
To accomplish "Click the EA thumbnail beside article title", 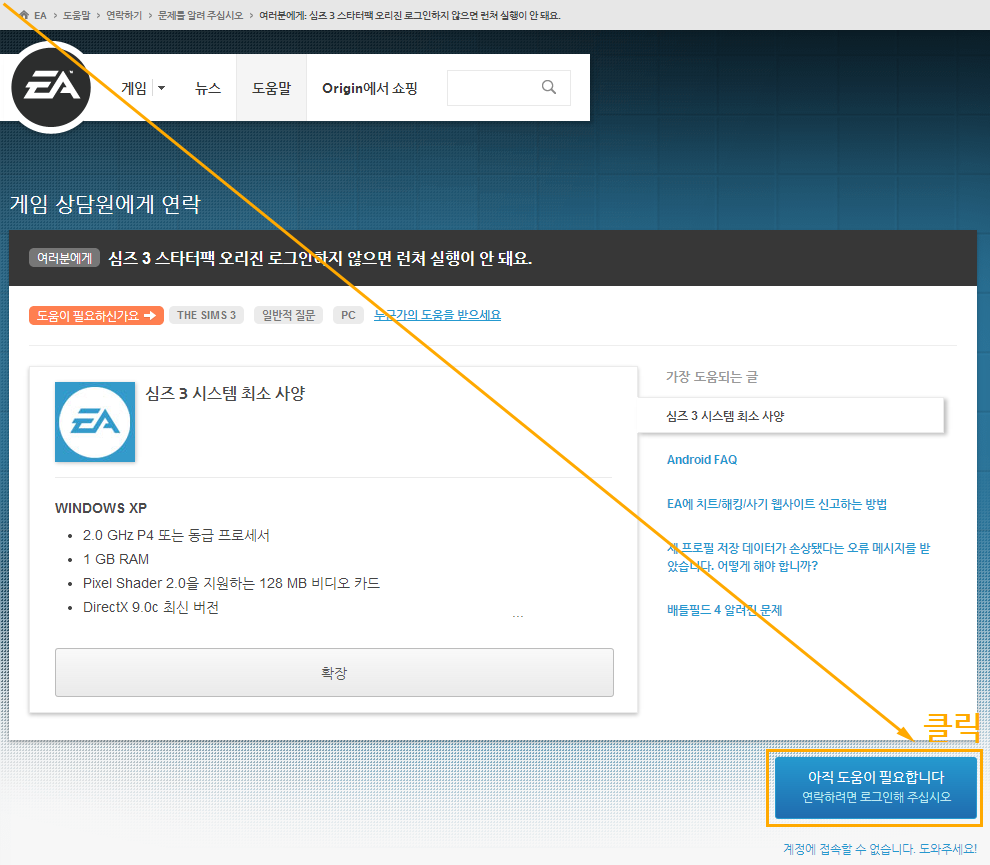I will pos(95,422).
